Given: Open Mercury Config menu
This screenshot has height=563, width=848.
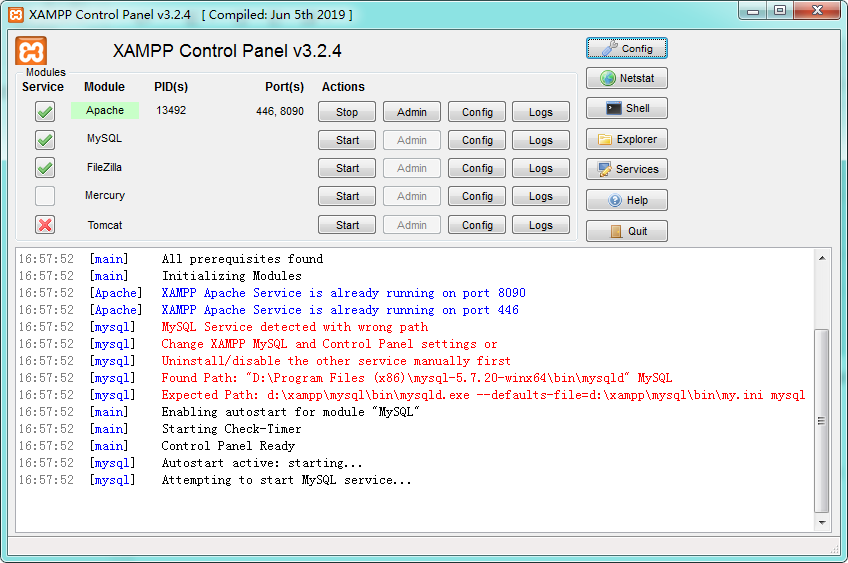Looking at the screenshot, I should (477, 196).
